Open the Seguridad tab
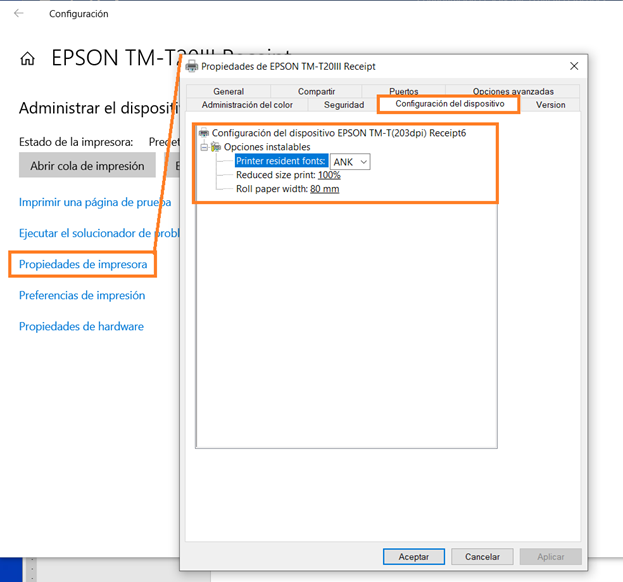Screen dimensions: 623x582 click(x=344, y=105)
